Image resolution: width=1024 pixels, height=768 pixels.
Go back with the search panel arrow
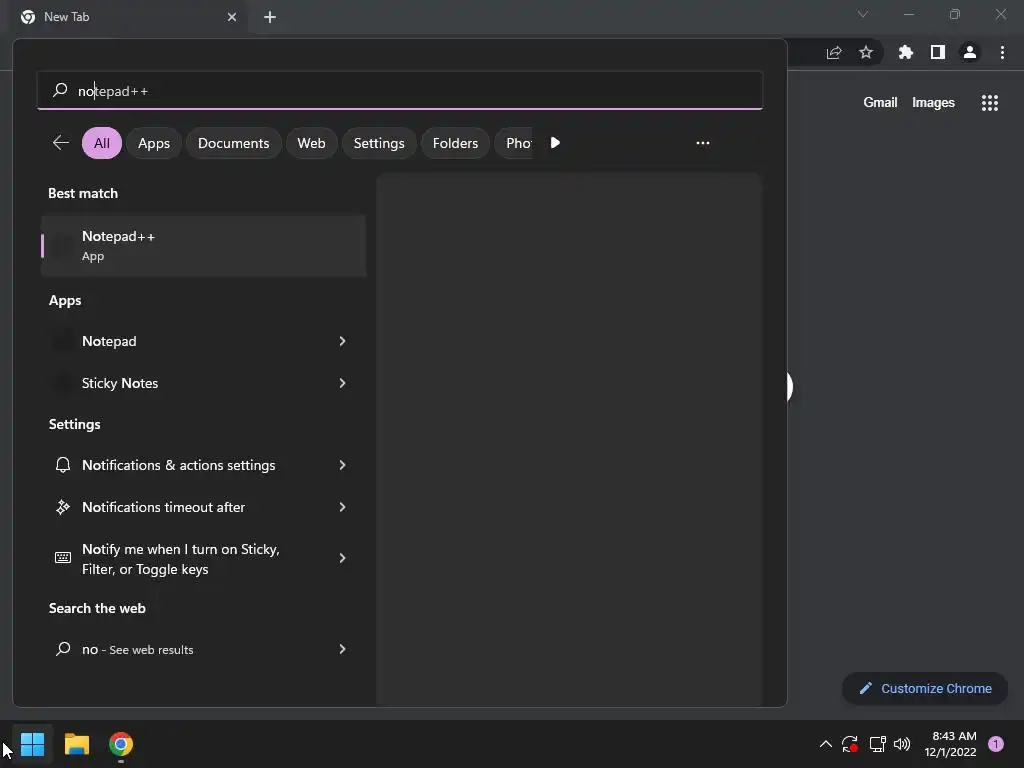click(61, 142)
